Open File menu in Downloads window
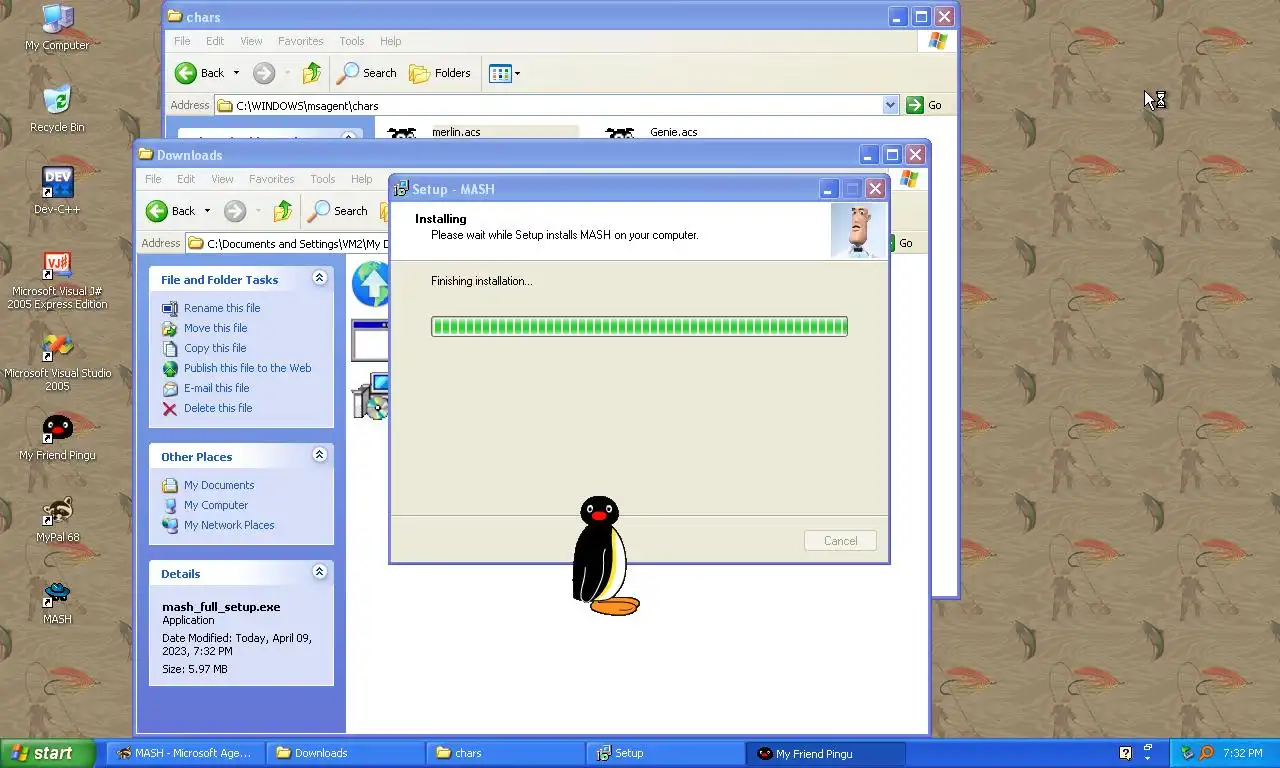 click(x=153, y=179)
